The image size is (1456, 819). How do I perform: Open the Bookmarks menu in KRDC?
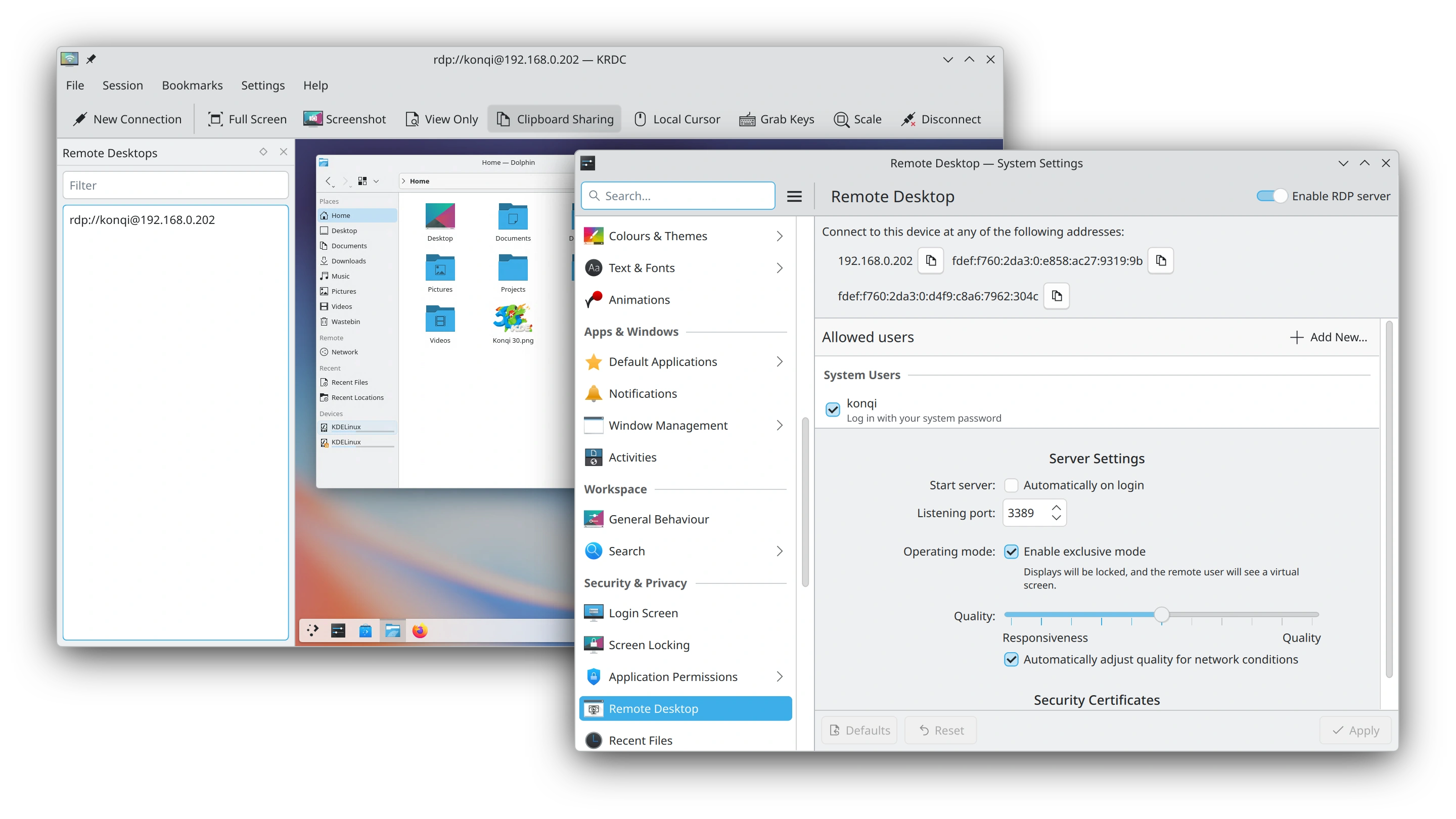[x=192, y=85]
